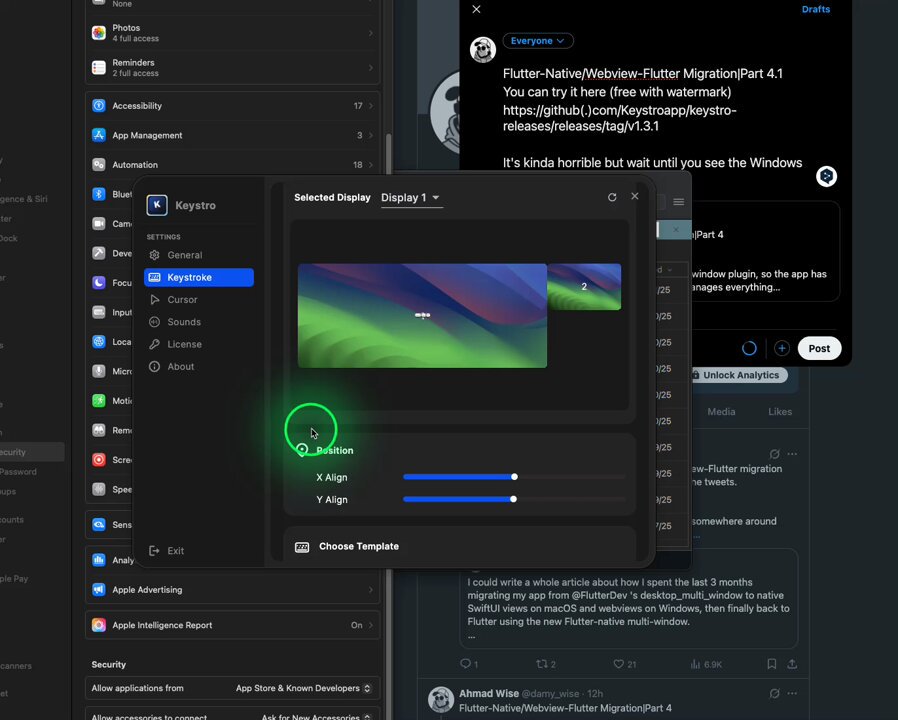
Task: Open Drafts in the compose window
Action: [x=815, y=10]
